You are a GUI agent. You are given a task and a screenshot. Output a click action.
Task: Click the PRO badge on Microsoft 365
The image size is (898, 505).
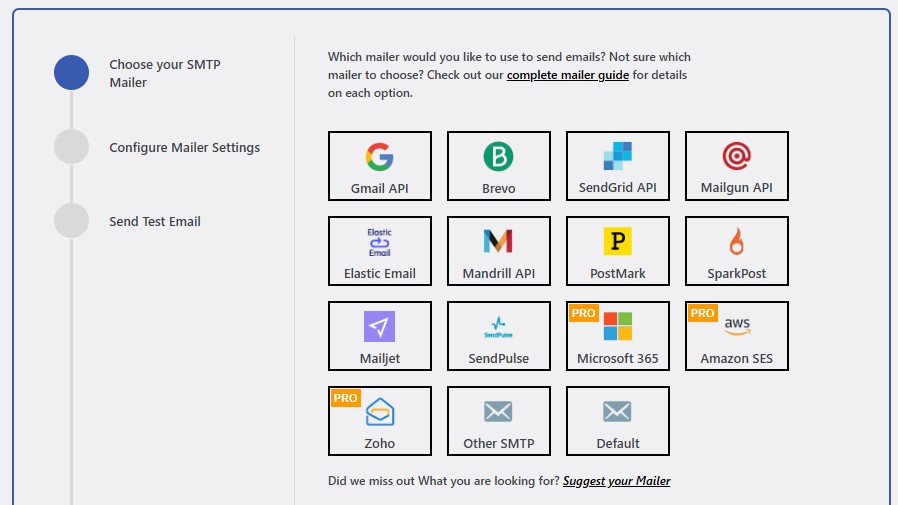click(583, 313)
